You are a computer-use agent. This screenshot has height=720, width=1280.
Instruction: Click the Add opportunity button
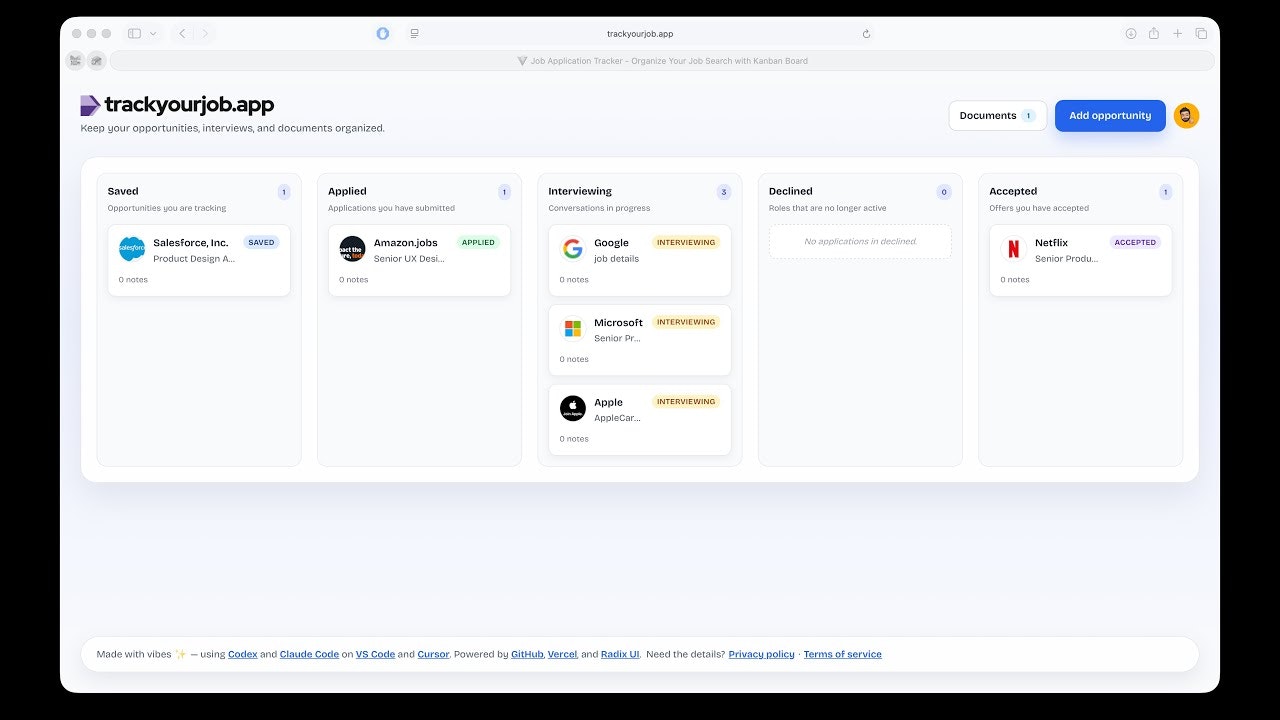pyautogui.click(x=1110, y=115)
